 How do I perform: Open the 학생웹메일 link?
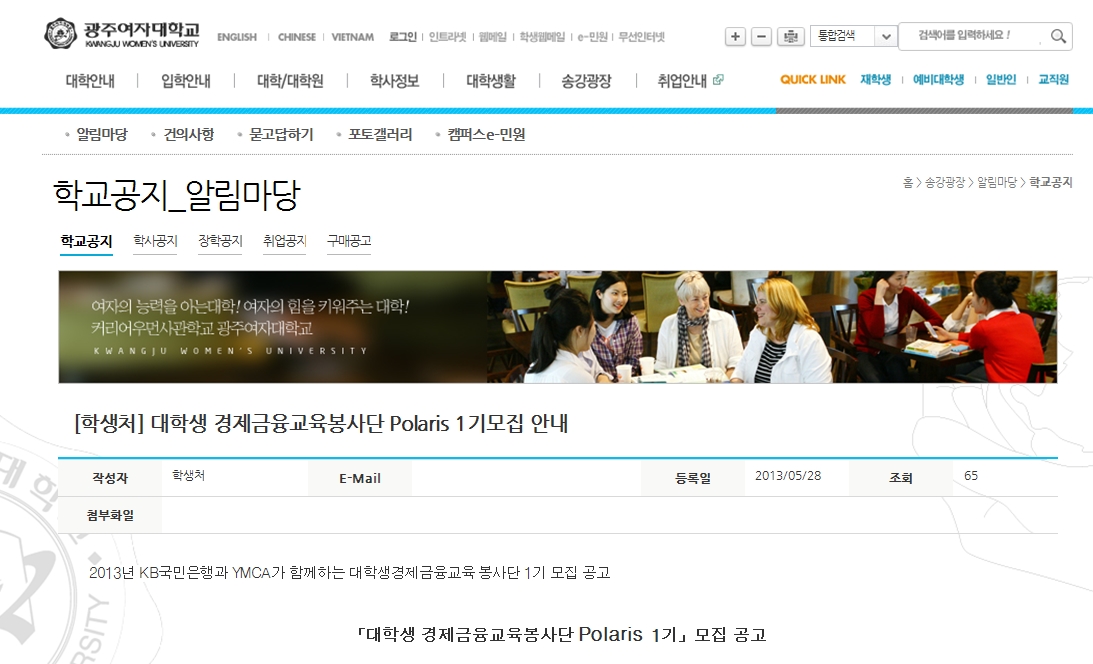542,37
